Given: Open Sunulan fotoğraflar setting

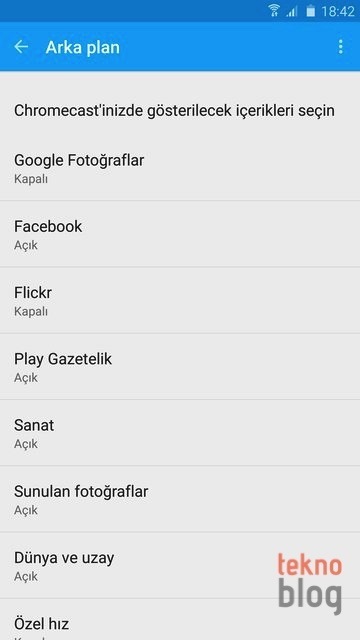Looking at the screenshot, I should pyautogui.click(x=180, y=499).
